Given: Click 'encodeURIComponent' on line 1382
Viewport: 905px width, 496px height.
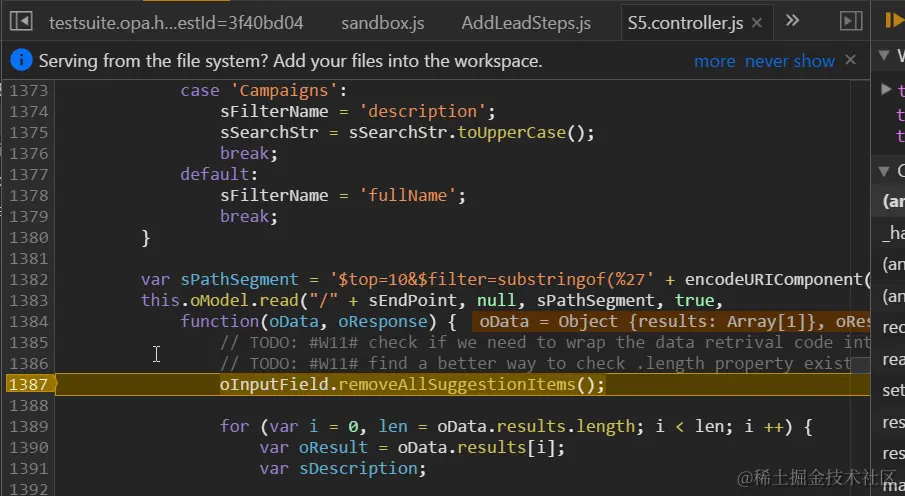Looking at the screenshot, I should point(773,279).
